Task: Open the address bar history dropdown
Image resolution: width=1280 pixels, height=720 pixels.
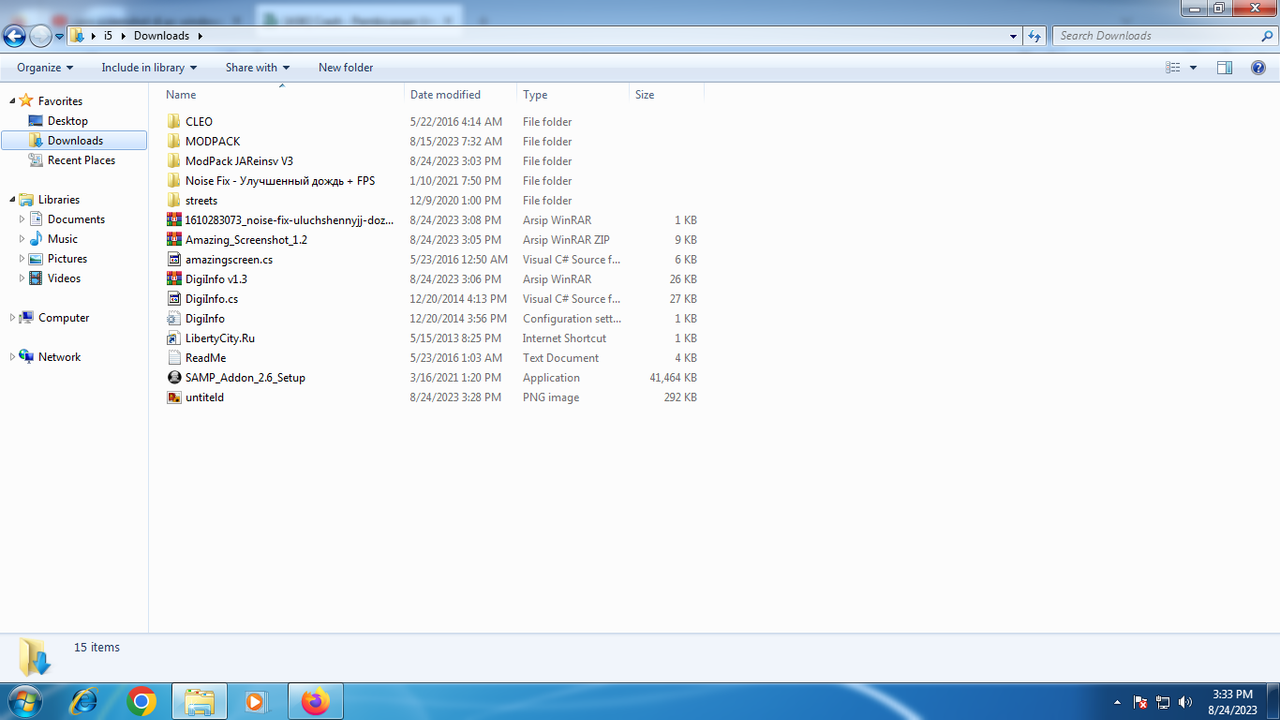Action: (1014, 36)
